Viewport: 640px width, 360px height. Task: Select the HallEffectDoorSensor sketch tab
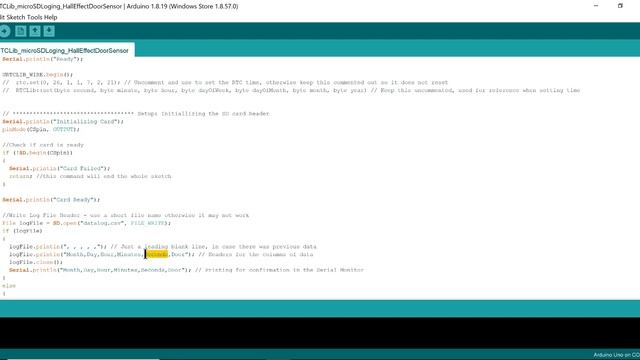pos(65,50)
